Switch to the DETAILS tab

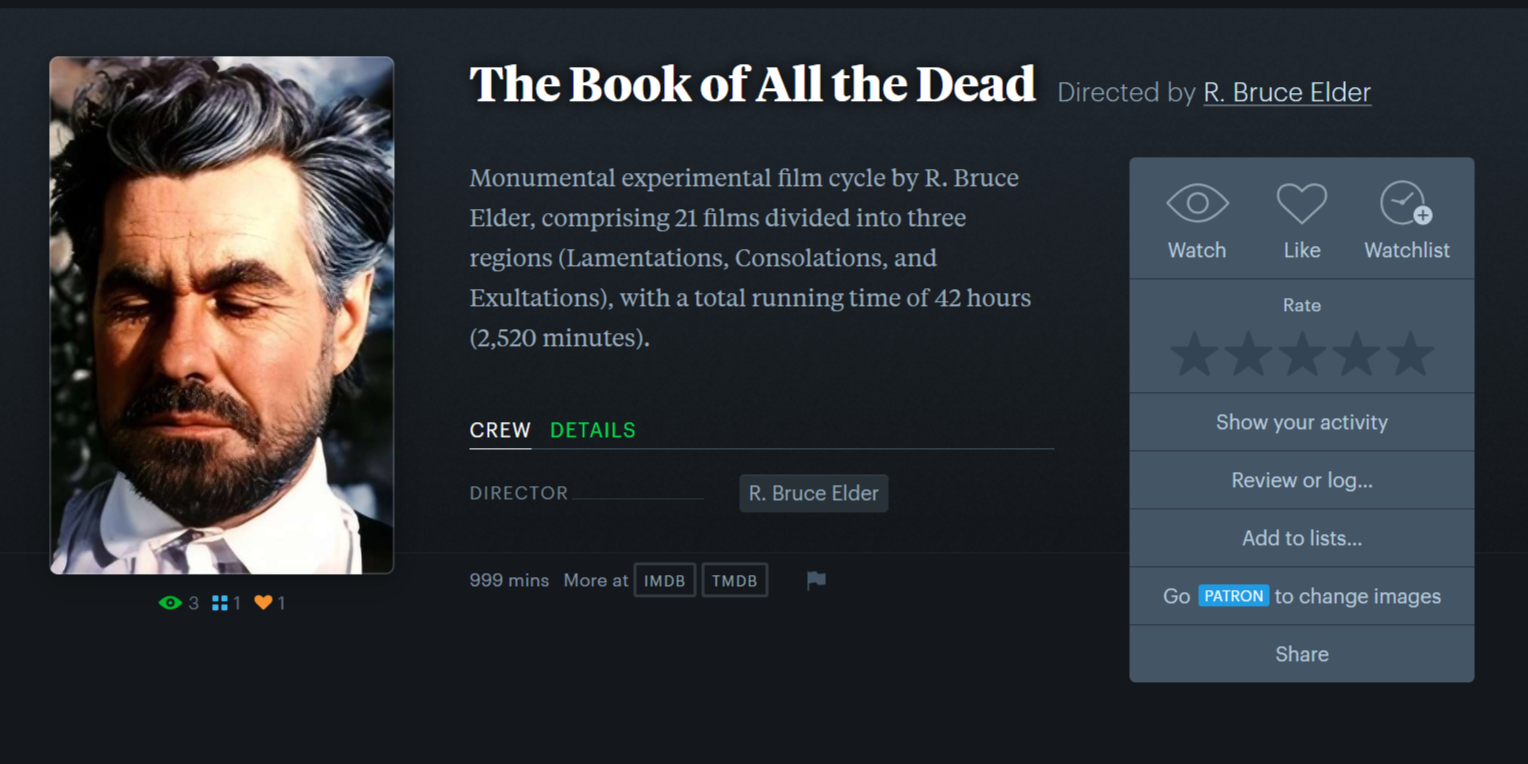click(x=593, y=430)
